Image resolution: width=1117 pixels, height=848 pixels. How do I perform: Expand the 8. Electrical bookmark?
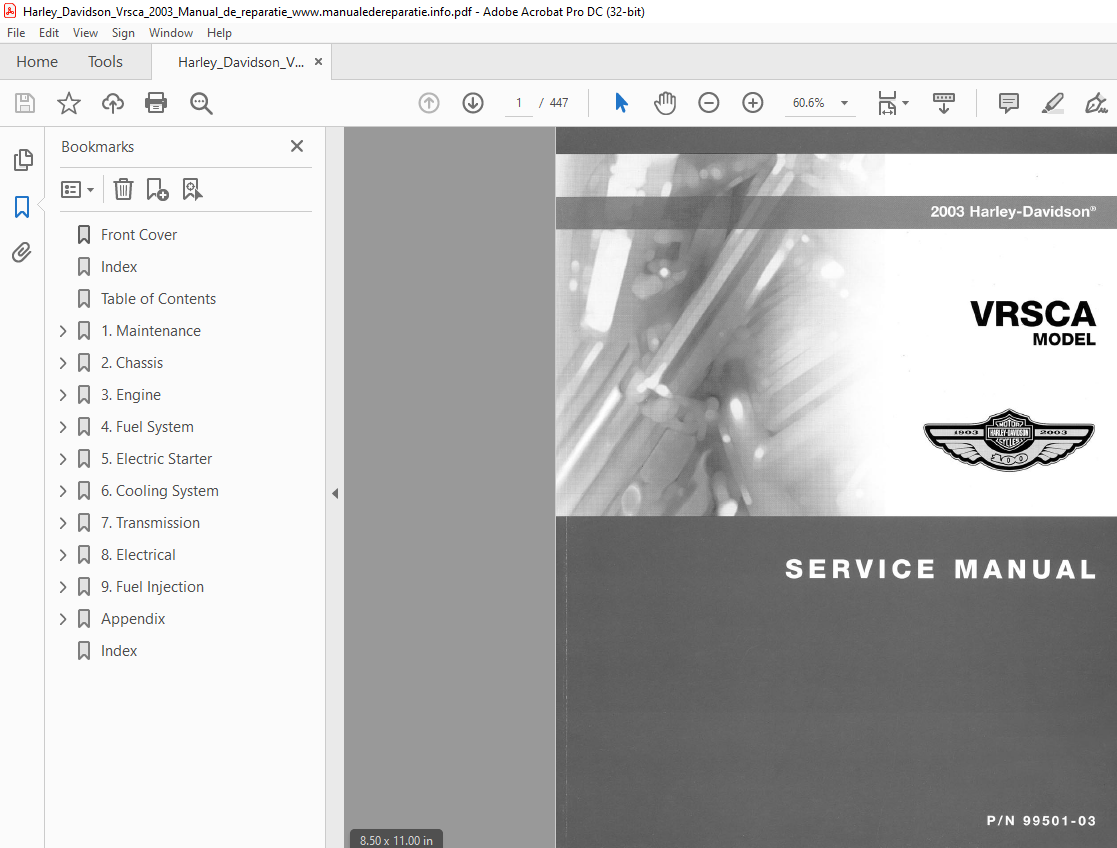[63, 555]
